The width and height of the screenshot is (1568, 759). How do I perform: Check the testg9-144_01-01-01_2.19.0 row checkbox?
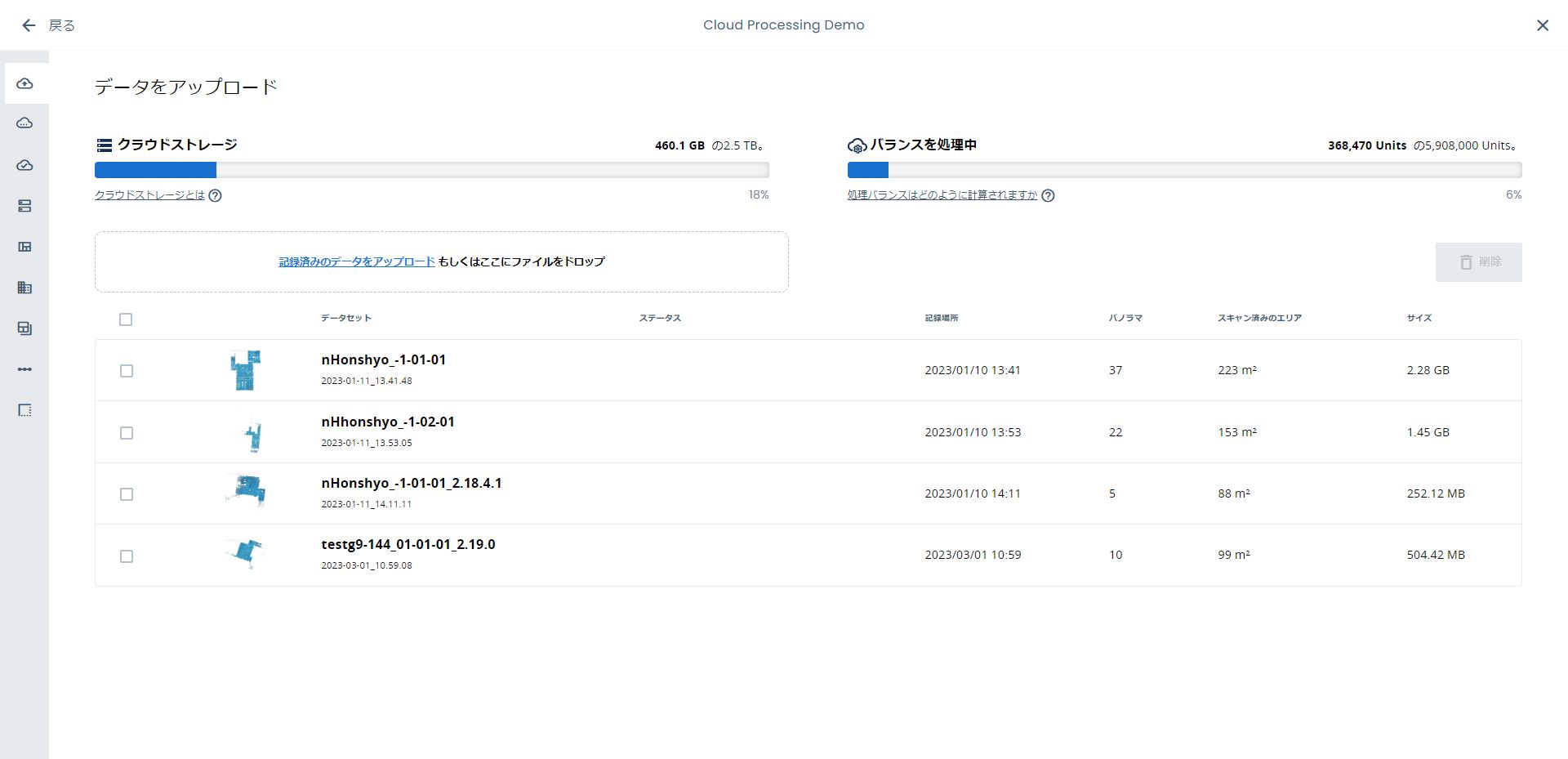(x=127, y=556)
